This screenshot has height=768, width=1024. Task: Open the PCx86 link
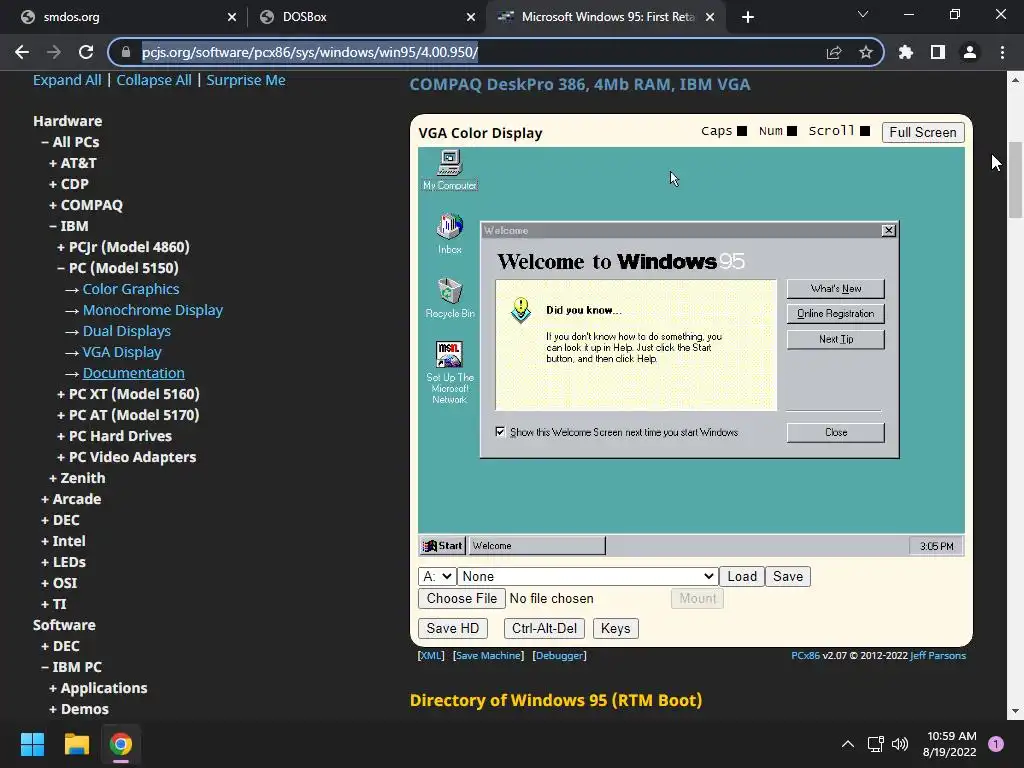click(805, 655)
